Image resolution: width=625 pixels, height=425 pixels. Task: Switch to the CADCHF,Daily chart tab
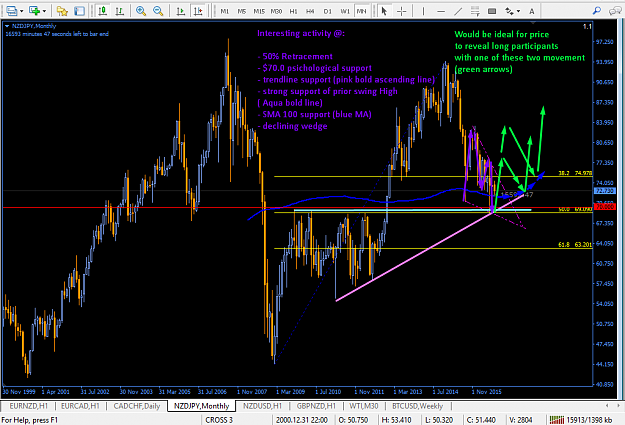(x=137, y=406)
